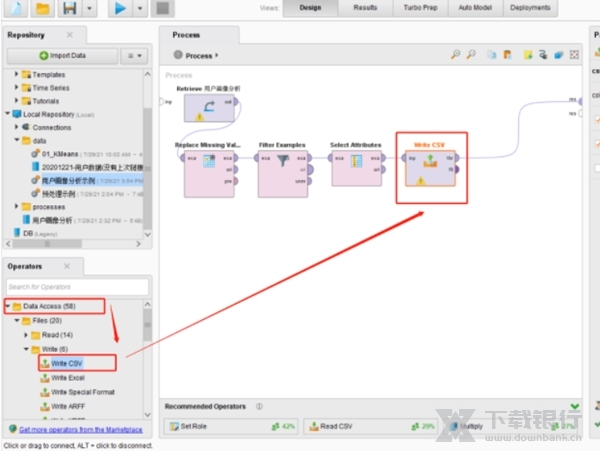Screen dimensions: 600x451
Task: Expand the Templates repository folder
Action: [17, 75]
